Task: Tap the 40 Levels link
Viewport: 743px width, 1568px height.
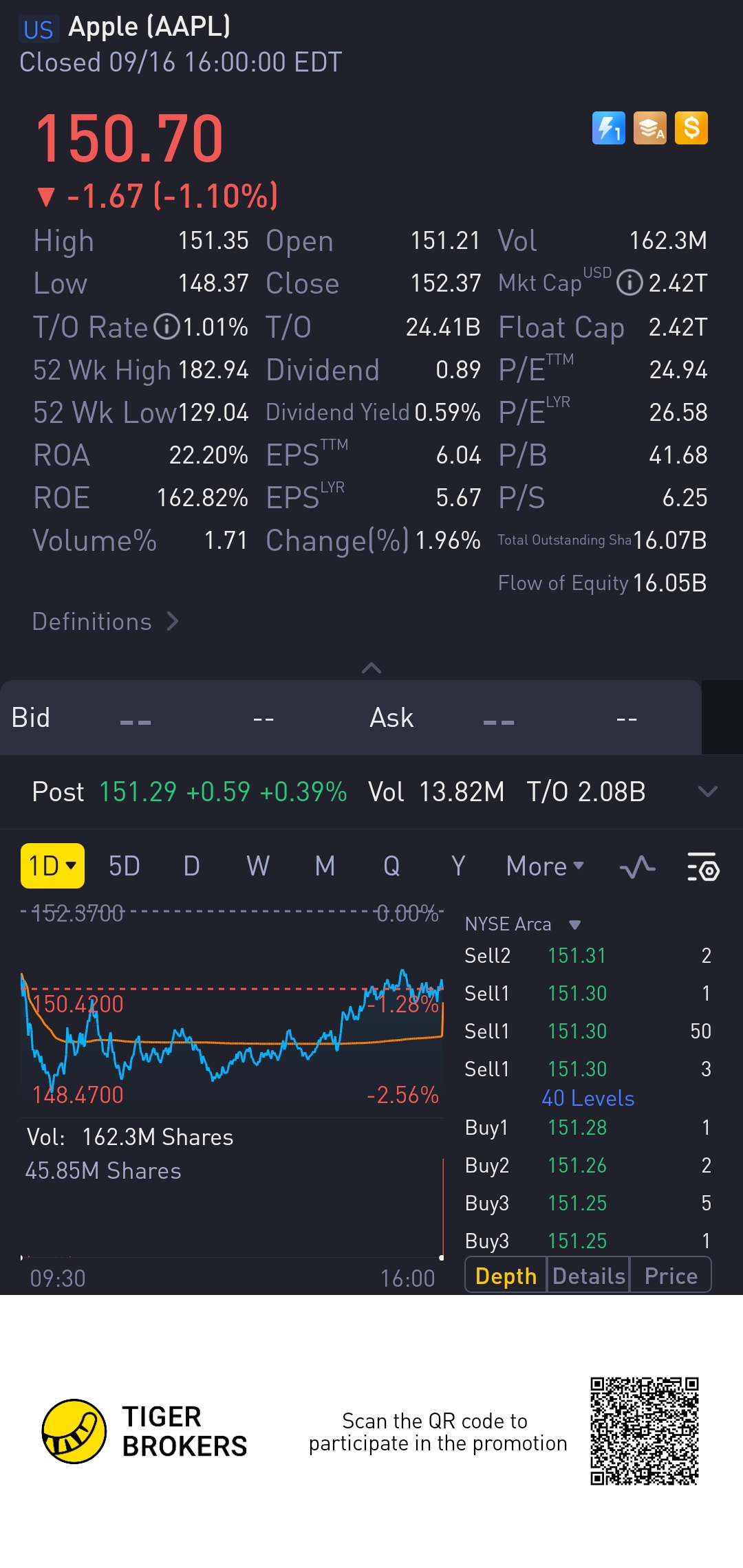Action: coord(588,1098)
